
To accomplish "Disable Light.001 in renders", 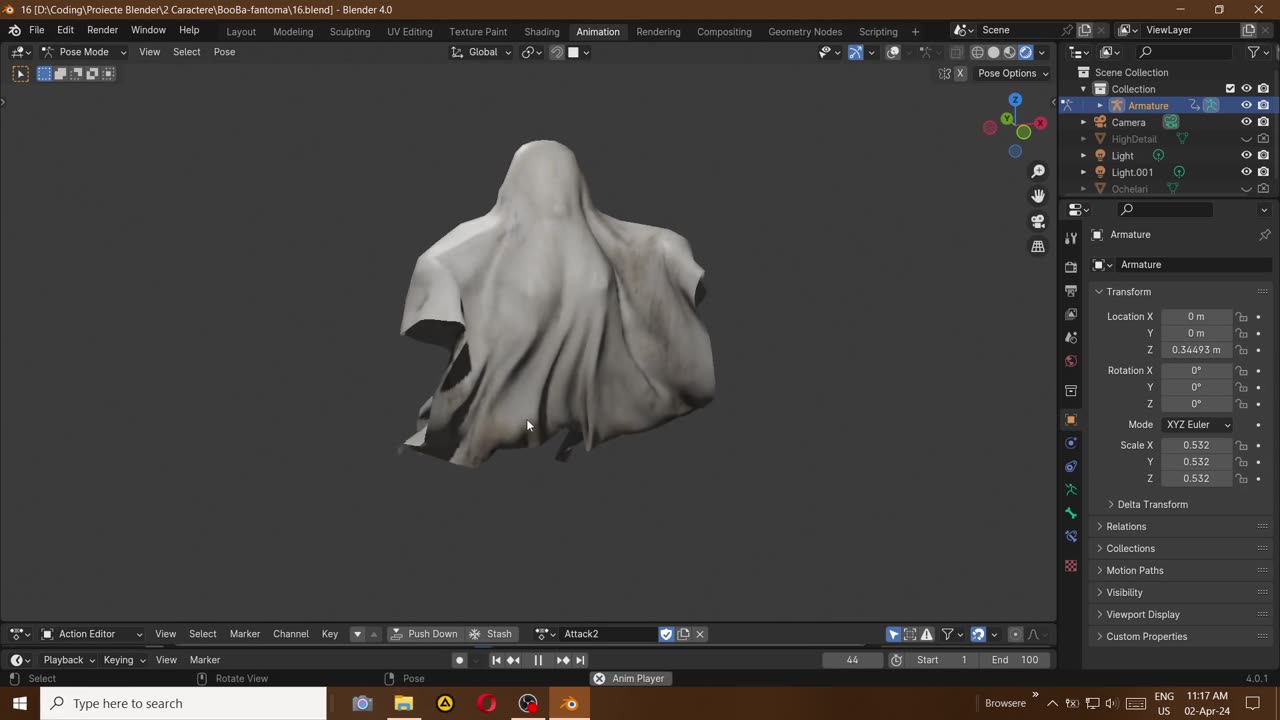I will click(1264, 172).
